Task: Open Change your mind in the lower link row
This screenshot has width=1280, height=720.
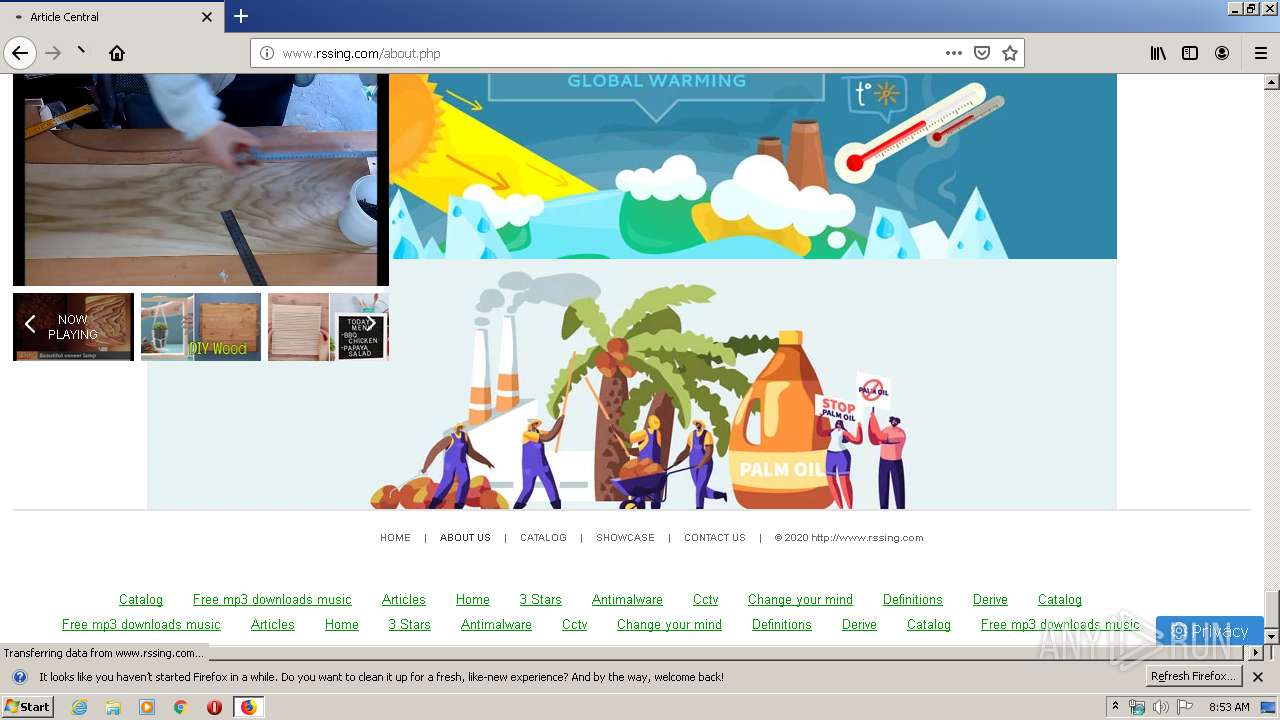Action: click(669, 625)
